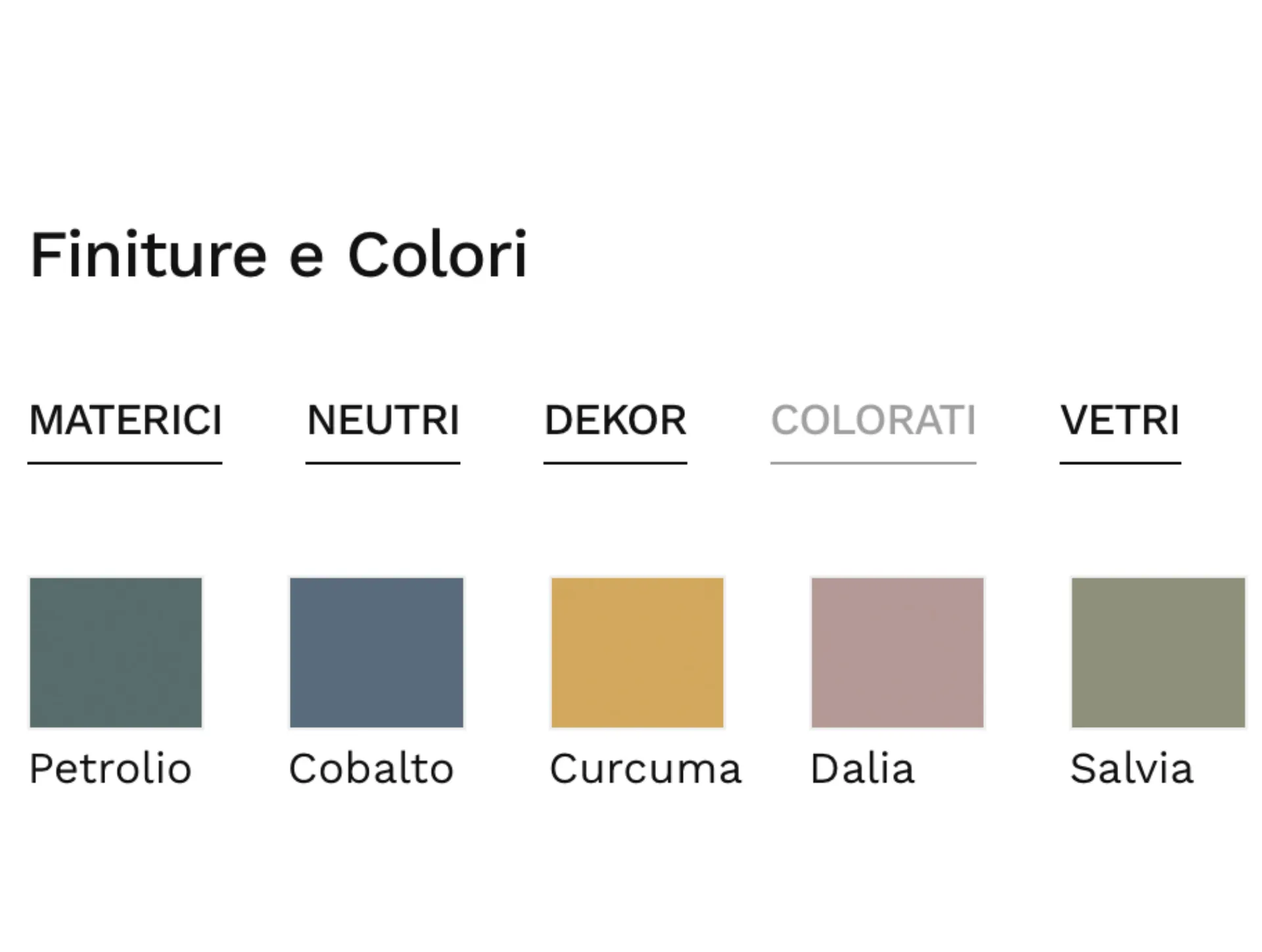This screenshot has height=952, width=1262.
Task: Click the grey underline beneath COLORATI
Action: [873, 463]
